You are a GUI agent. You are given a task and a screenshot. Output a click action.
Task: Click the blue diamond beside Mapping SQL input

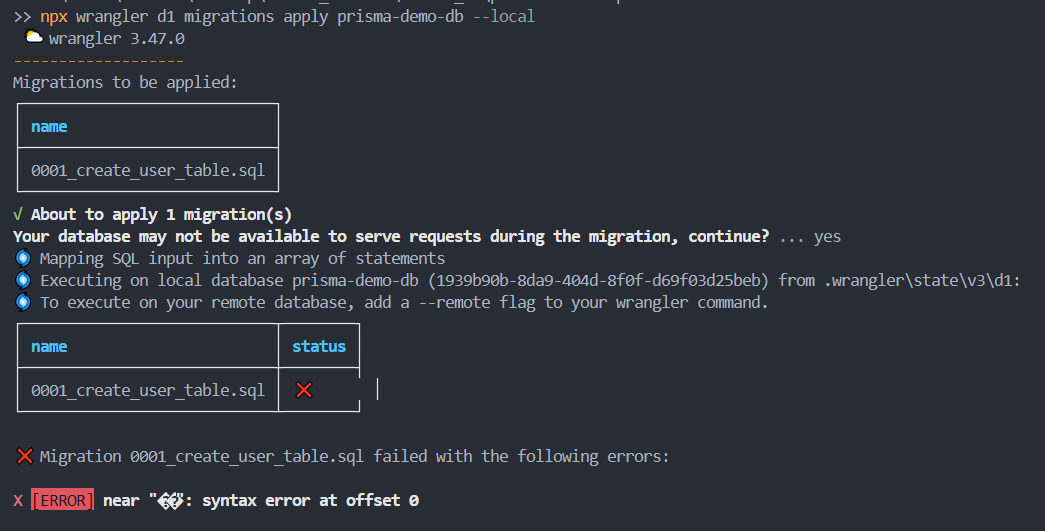tap(23, 258)
